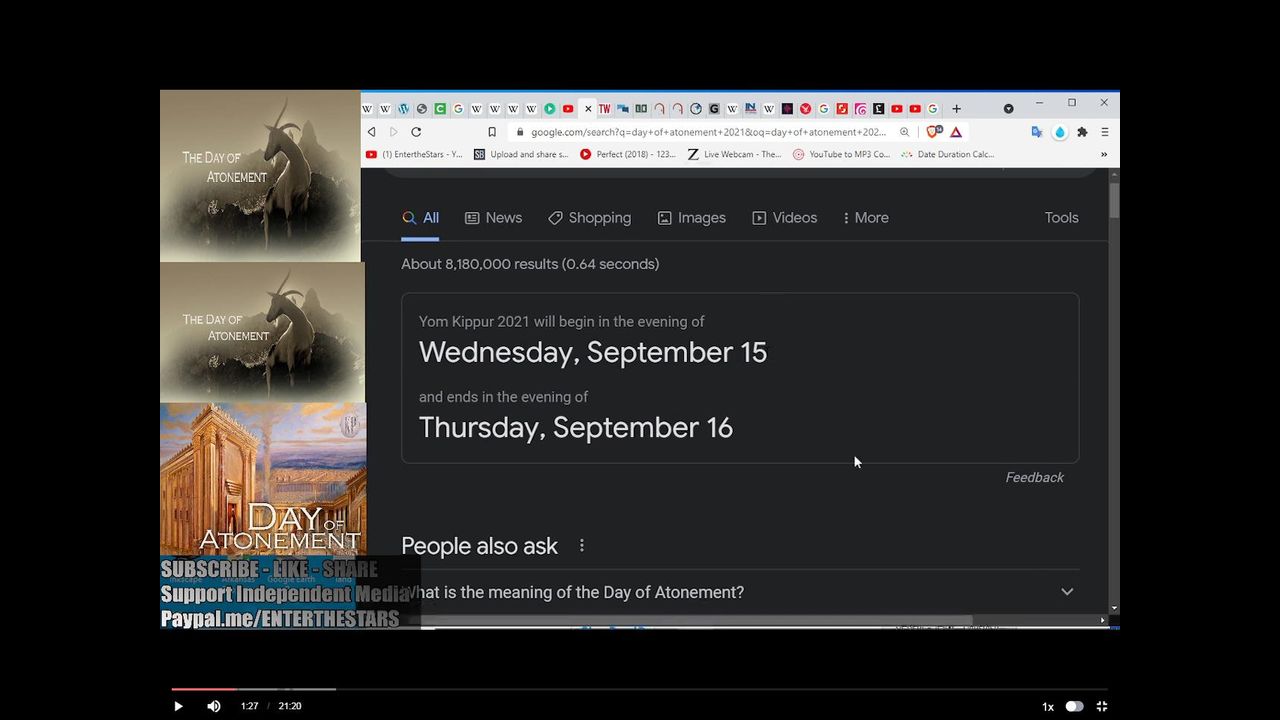1280x720 pixels.
Task: Open a new browser tab with plus
Action: (x=956, y=109)
